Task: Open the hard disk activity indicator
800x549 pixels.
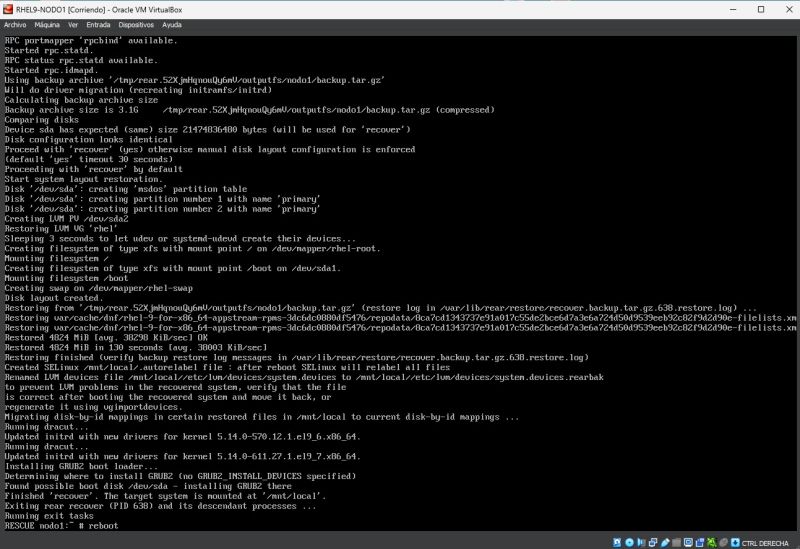Action: [x=617, y=542]
